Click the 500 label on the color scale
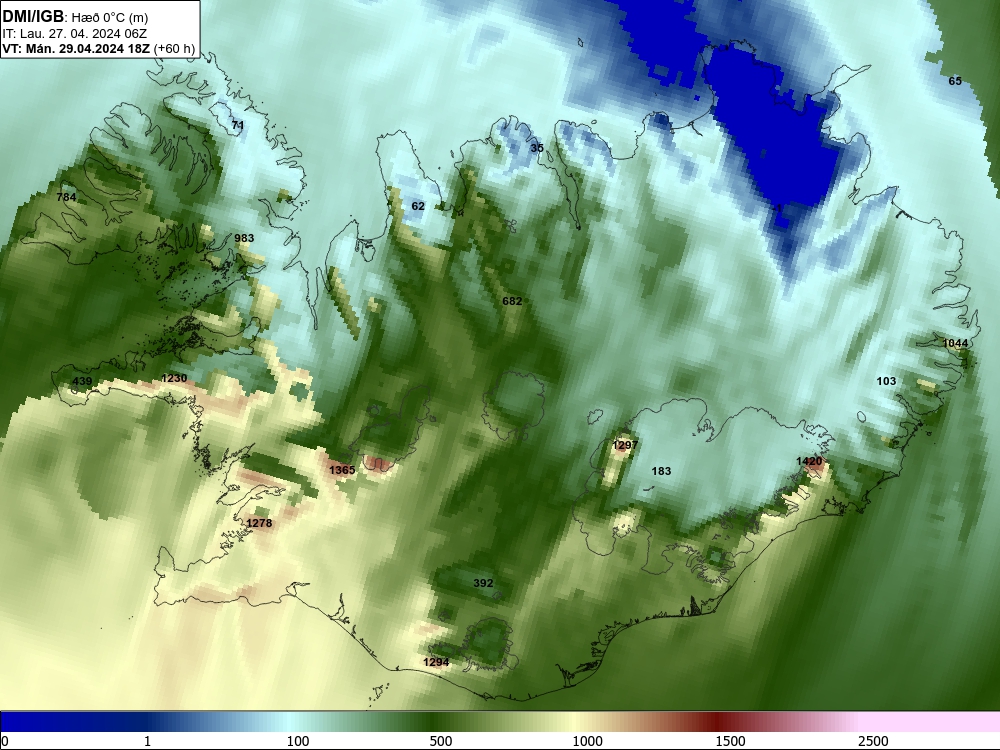The height and width of the screenshot is (750, 1000). (x=441, y=741)
